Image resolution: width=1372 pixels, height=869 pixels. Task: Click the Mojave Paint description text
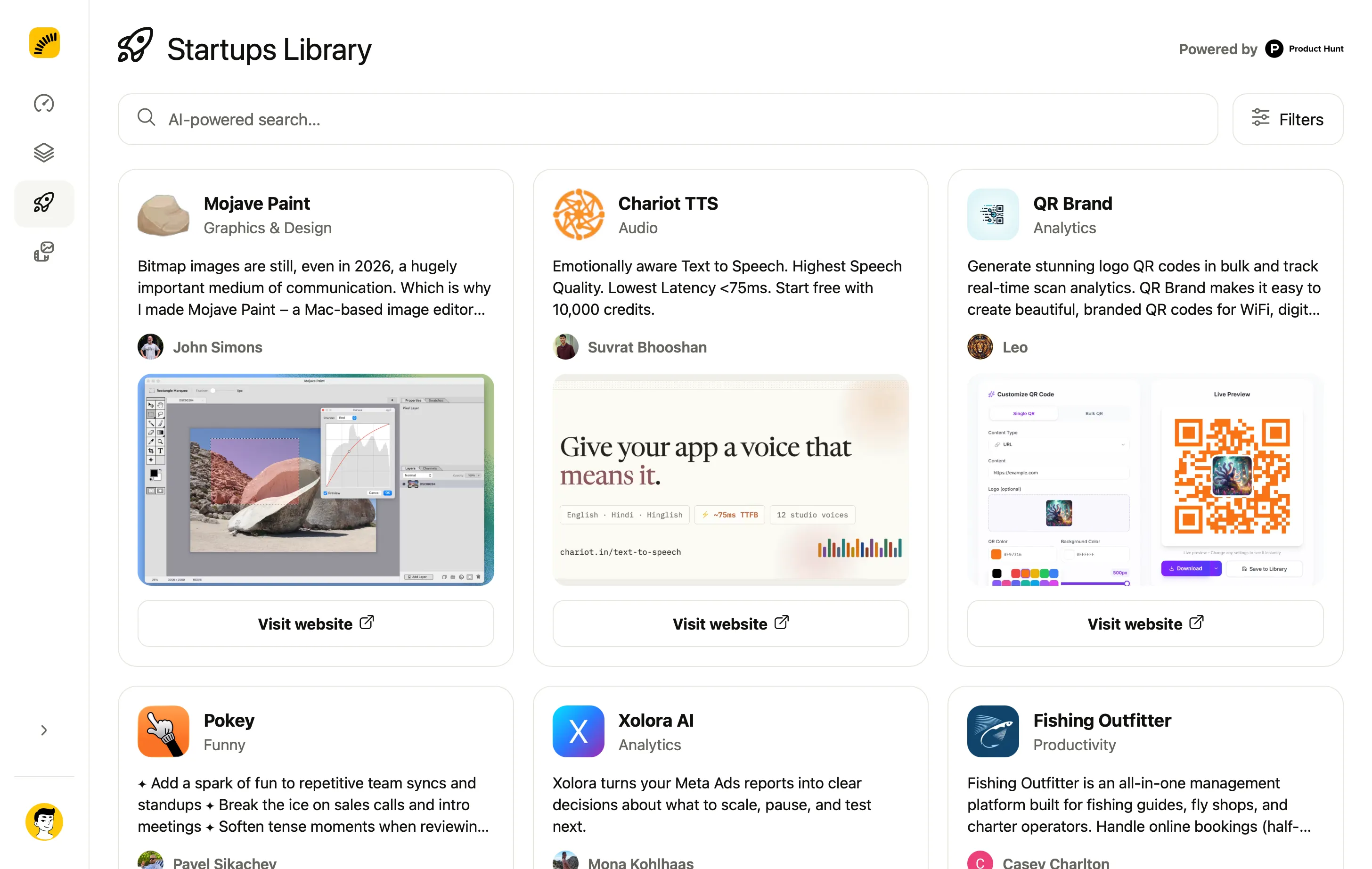314,288
